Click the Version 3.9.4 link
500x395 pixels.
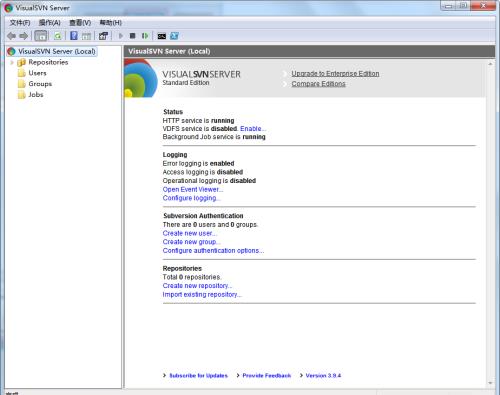(323, 376)
